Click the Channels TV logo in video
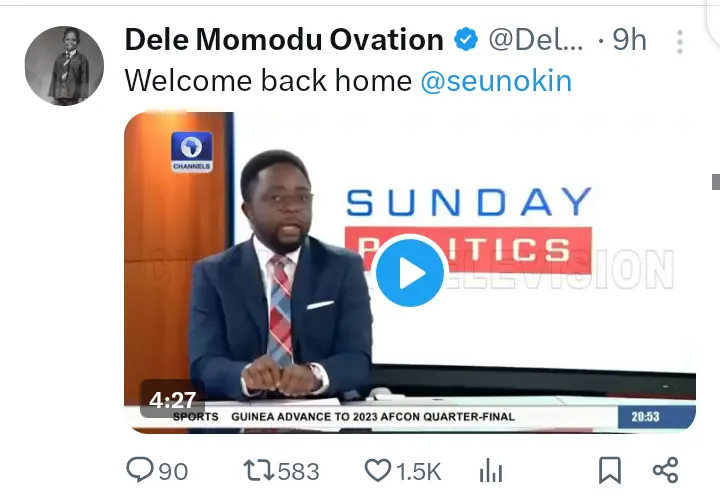 click(x=191, y=152)
